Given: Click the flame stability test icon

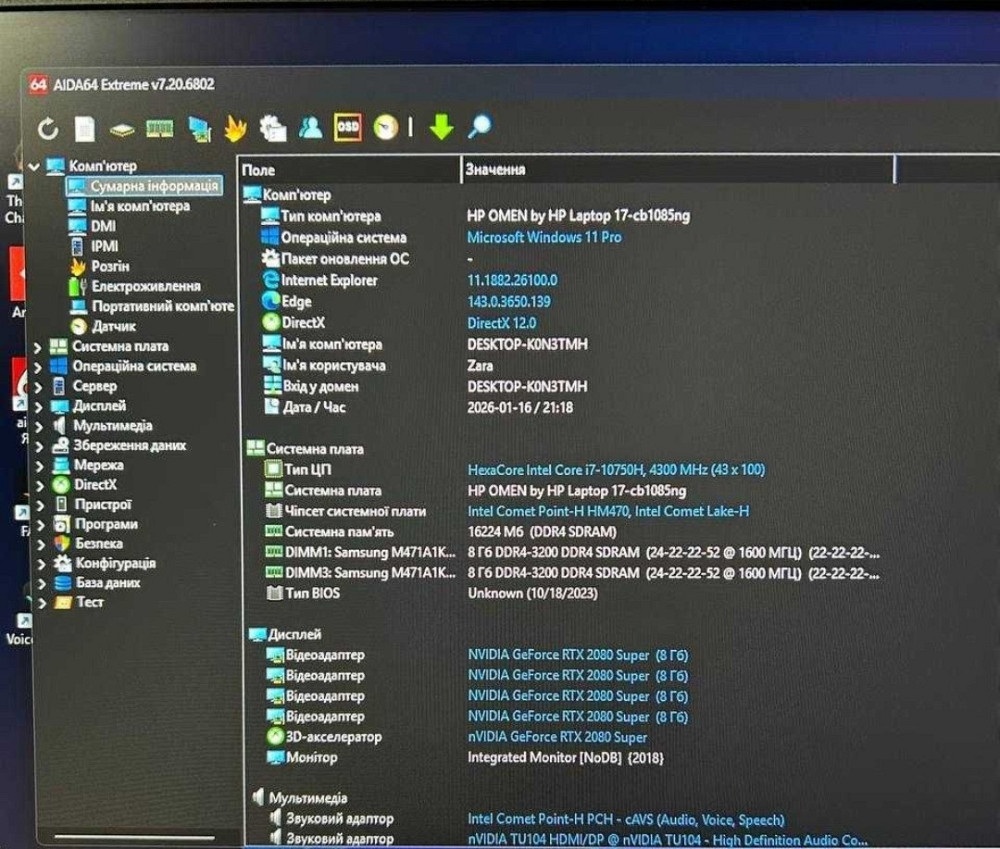Looking at the screenshot, I should (x=235, y=128).
